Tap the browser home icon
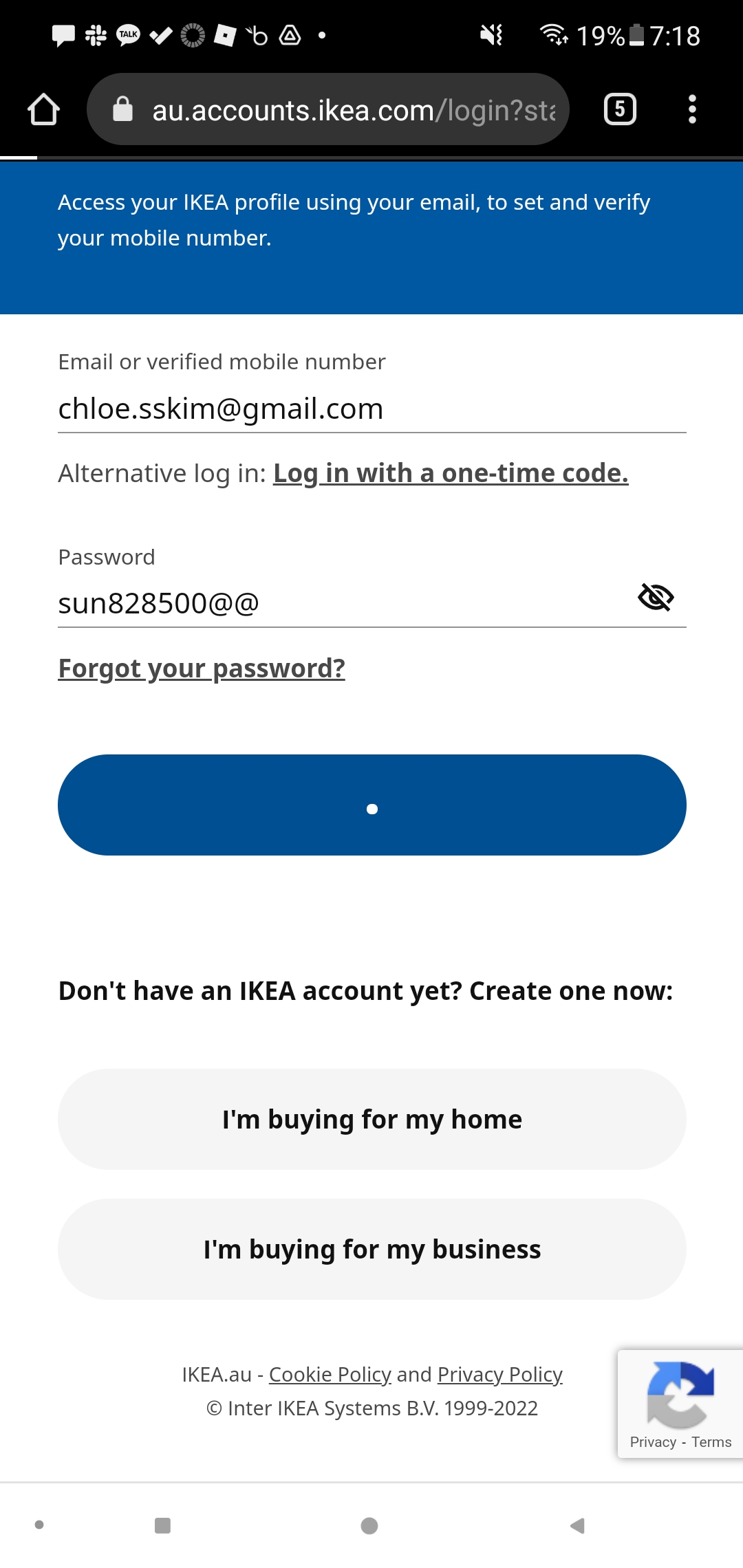The width and height of the screenshot is (743, 1568). coord(43,109)
